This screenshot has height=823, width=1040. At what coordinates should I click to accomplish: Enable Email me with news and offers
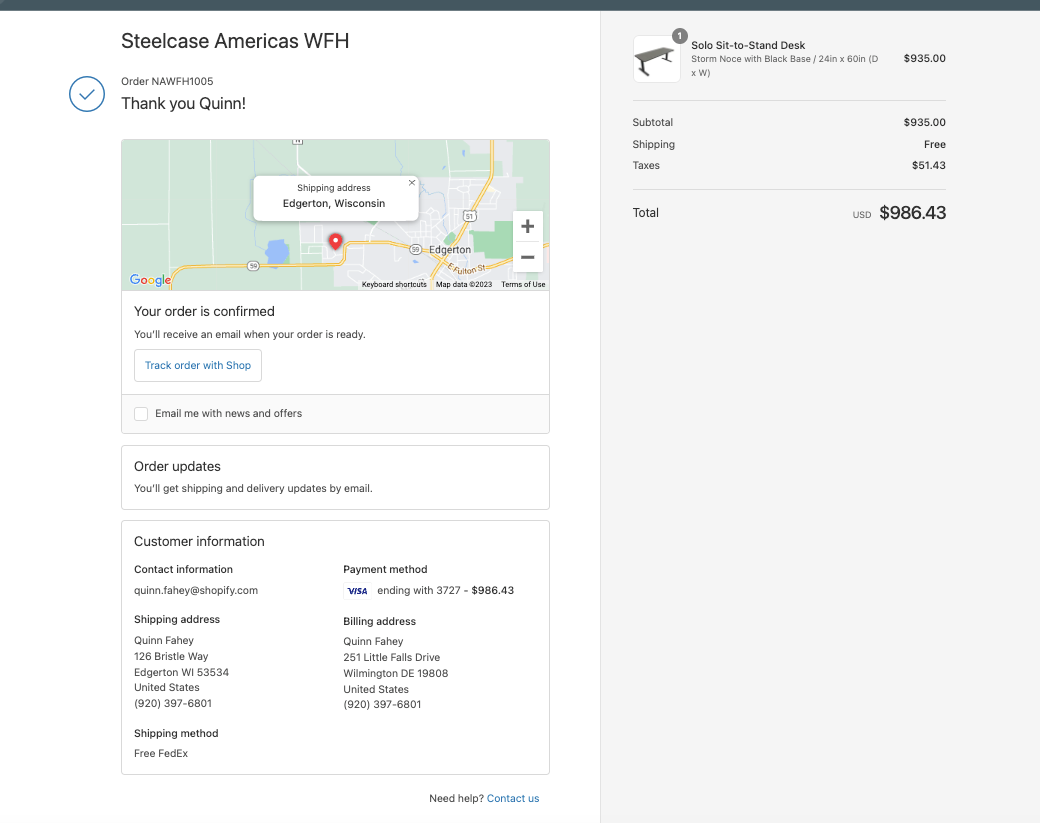point(141,414)
